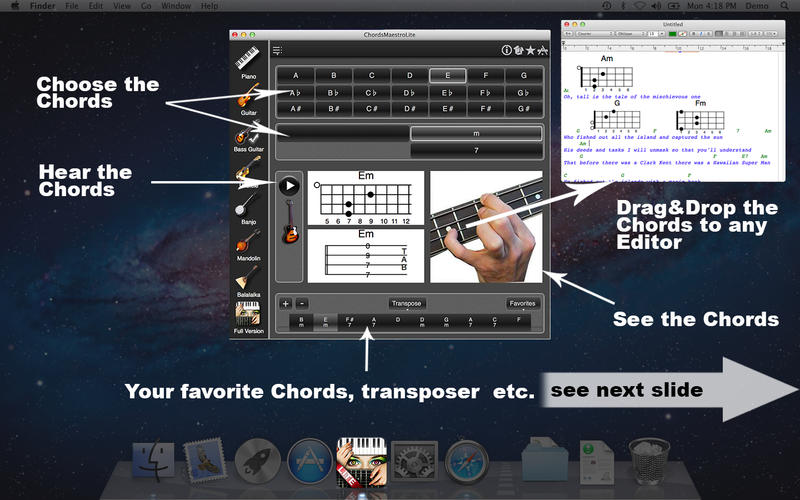Screen dimensions: 800x500
Task: Open the App Store icon in the Dock
Action: pos(310,461)
